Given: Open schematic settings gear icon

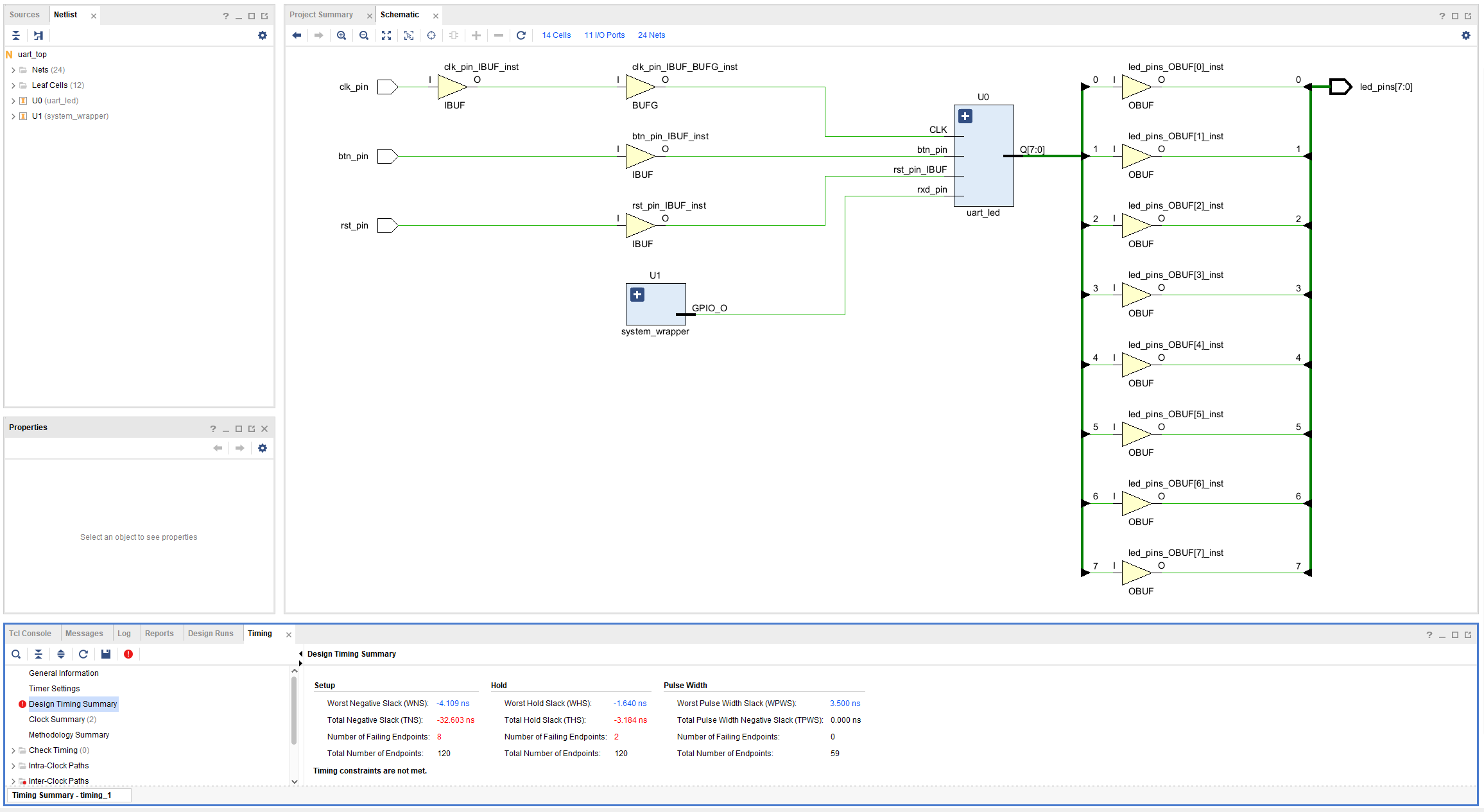Looking at the screenshot, I should 1466,35.
